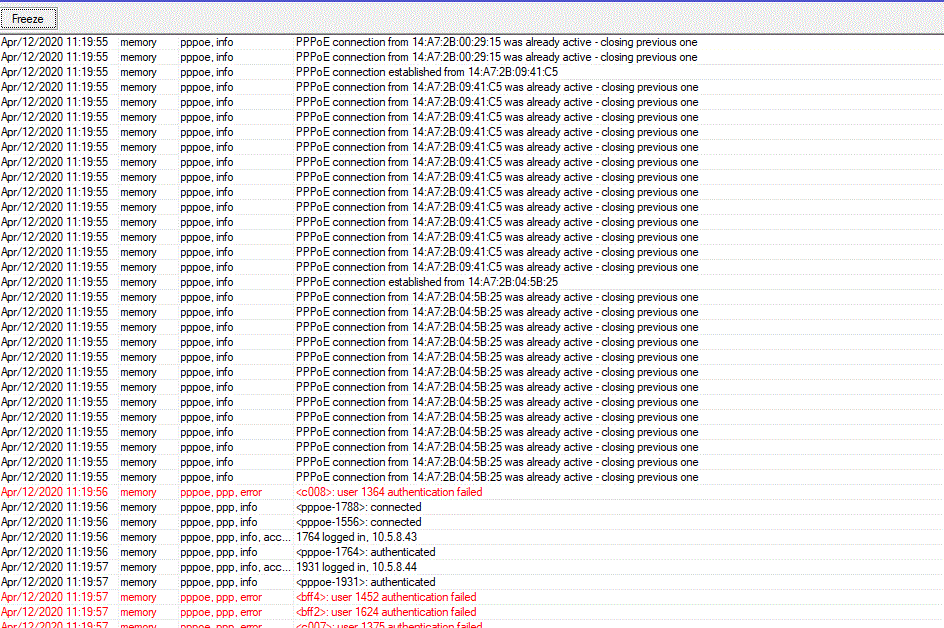Click topics cell of the '1764 logged in' row
Image resolution: width=944 pixels, height=628 pixels.
coord(235,537)
